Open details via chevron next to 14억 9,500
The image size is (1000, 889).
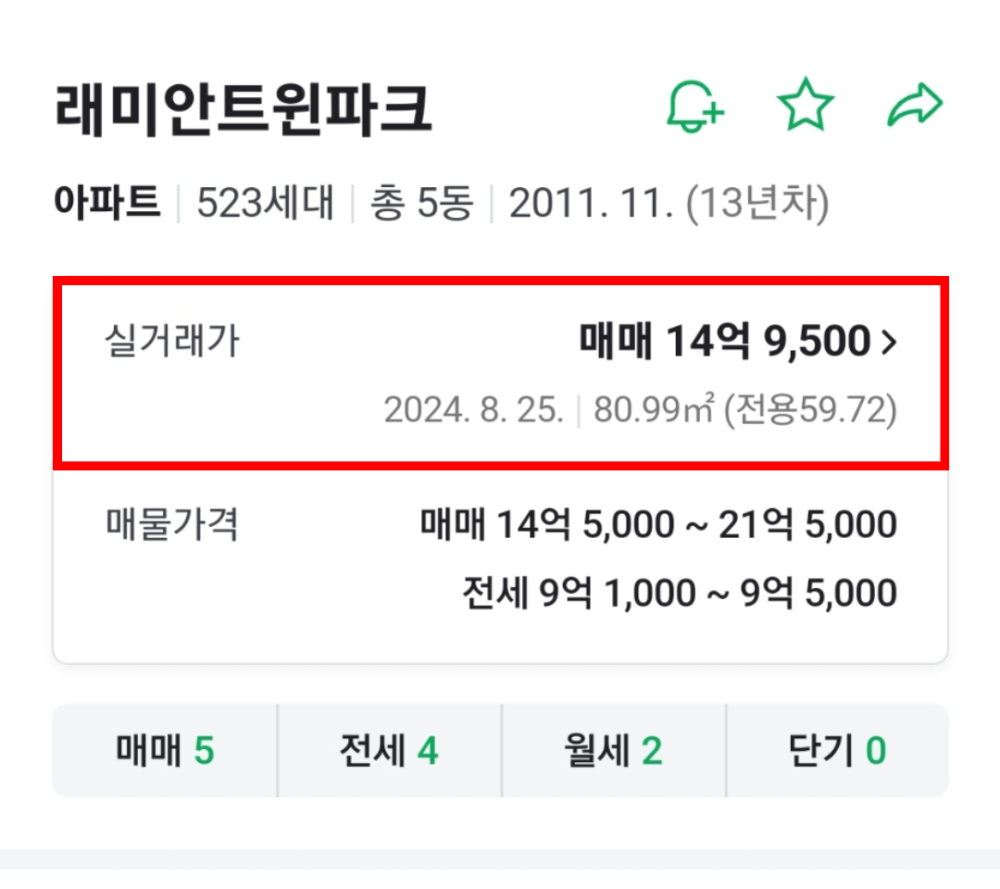pos(888,344)
